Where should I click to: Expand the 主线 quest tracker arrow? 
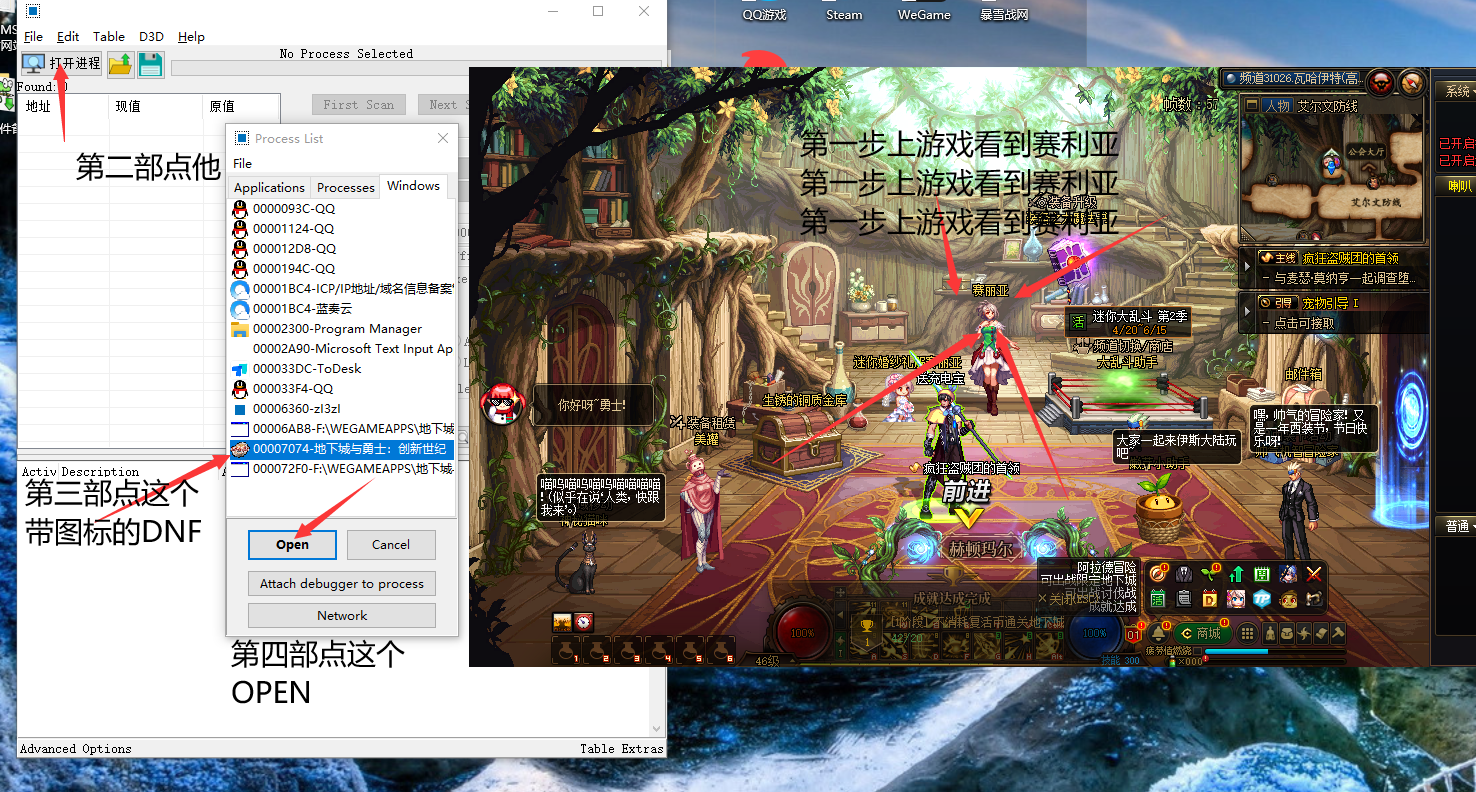point(1246,267)
